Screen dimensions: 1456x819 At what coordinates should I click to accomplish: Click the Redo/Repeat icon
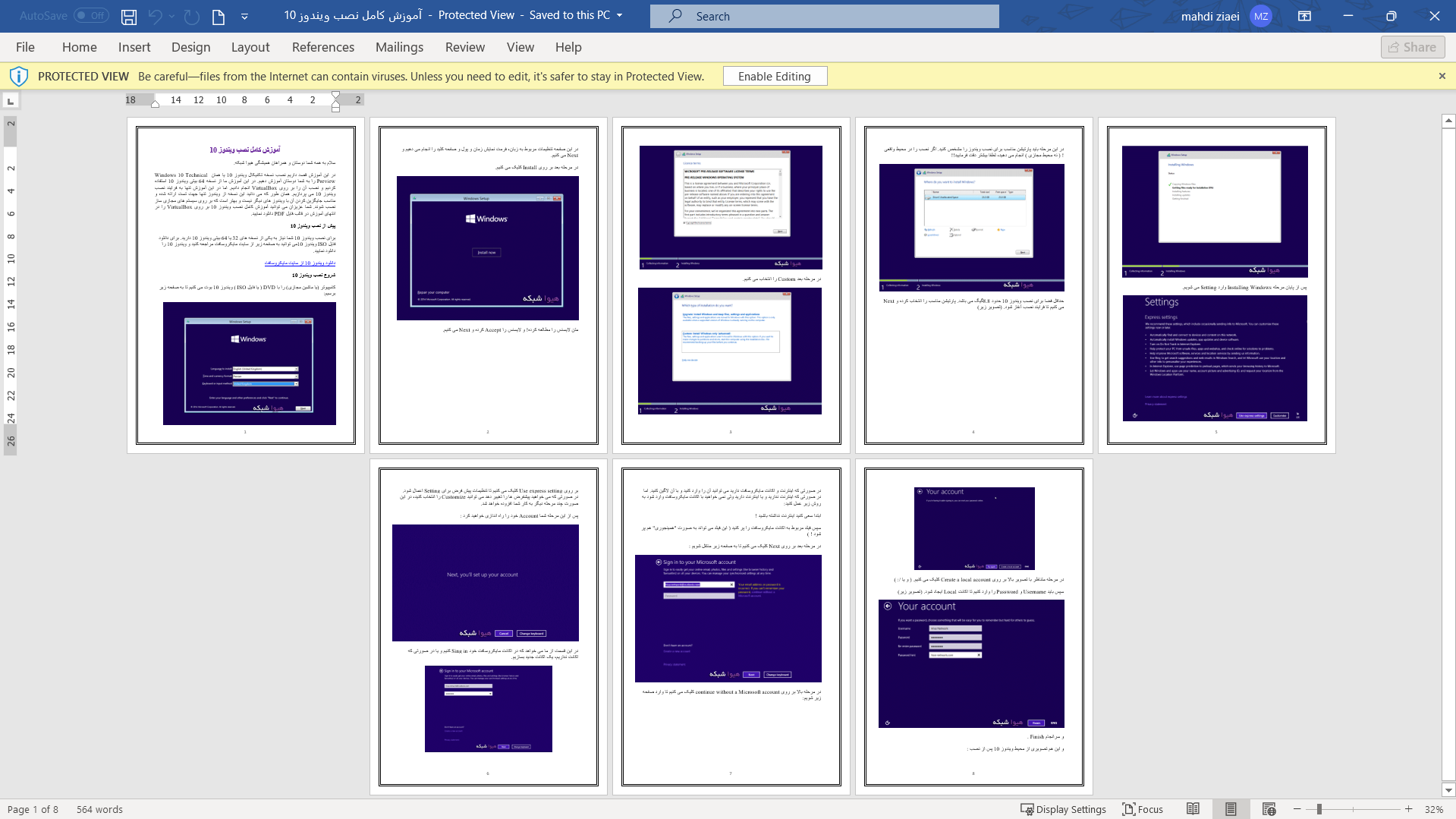(192, 16)
